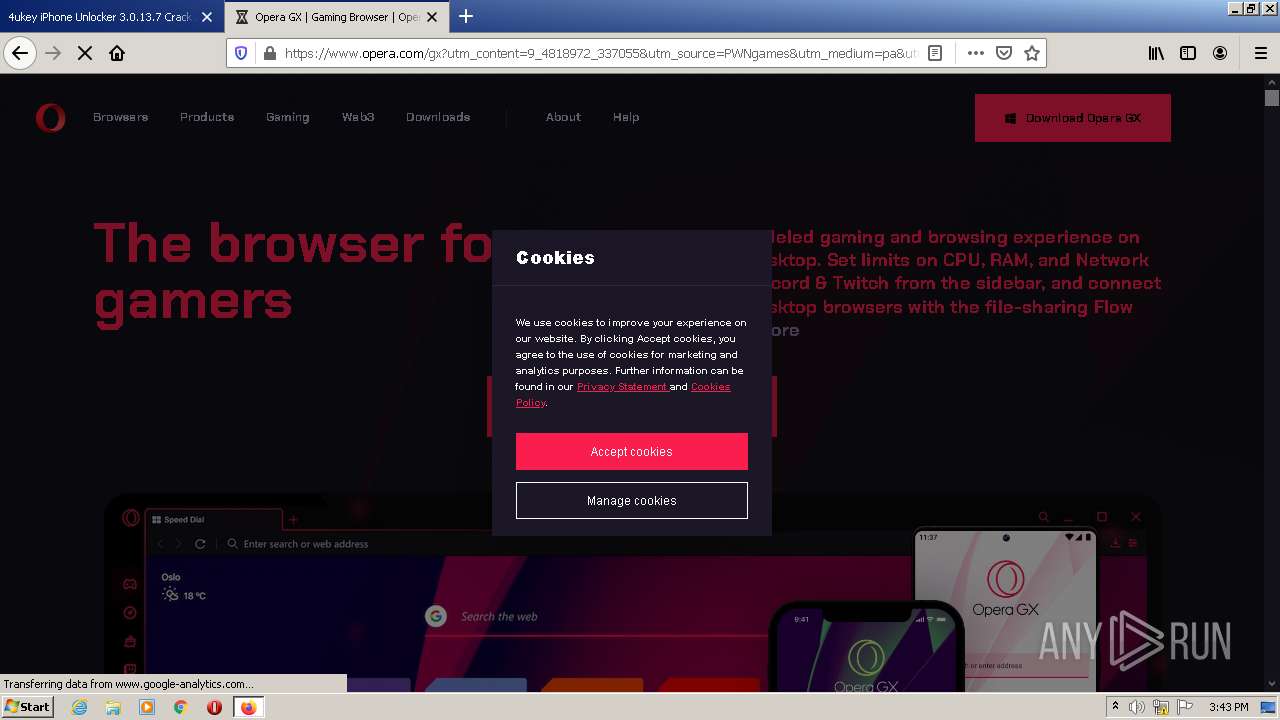Click the address bar URL field
Viewport: 1280px width, 720px height.
click(x=600, y=53)
